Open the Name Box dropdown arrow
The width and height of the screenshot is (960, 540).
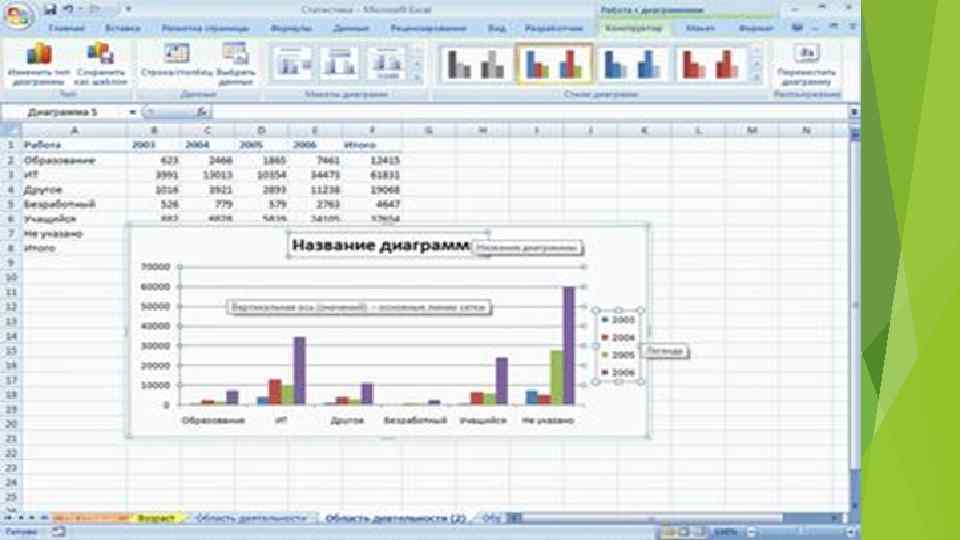[x=132, y=112]
